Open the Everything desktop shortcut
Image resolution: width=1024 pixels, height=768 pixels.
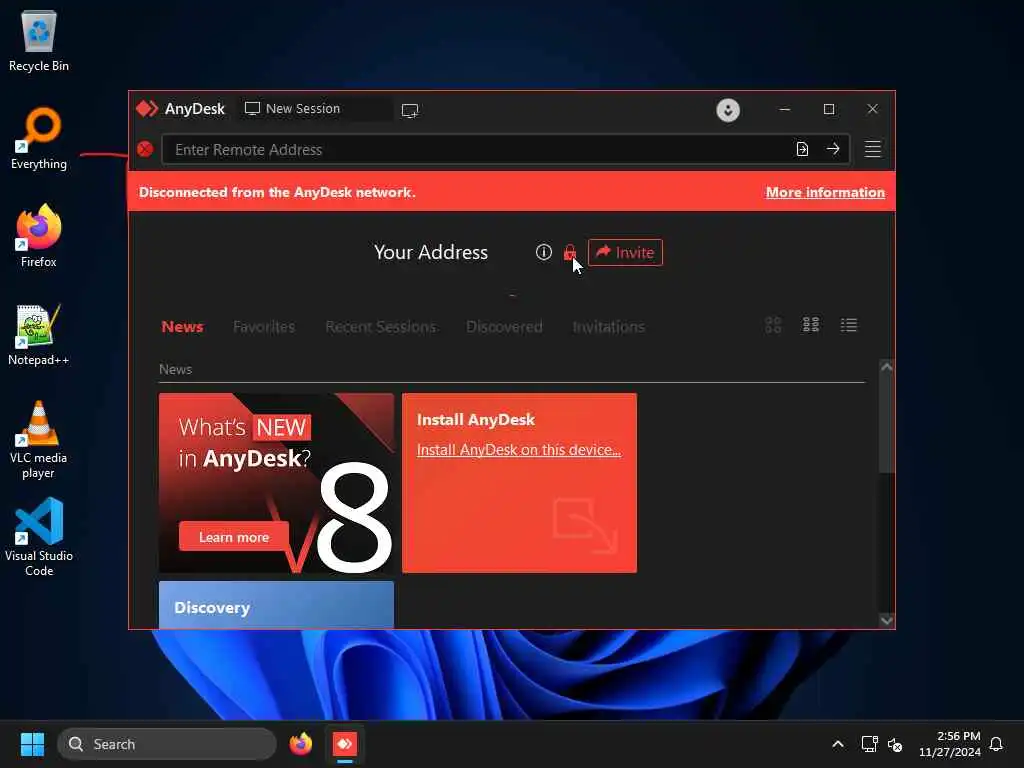pyautogui.click(x=39, y=139)
